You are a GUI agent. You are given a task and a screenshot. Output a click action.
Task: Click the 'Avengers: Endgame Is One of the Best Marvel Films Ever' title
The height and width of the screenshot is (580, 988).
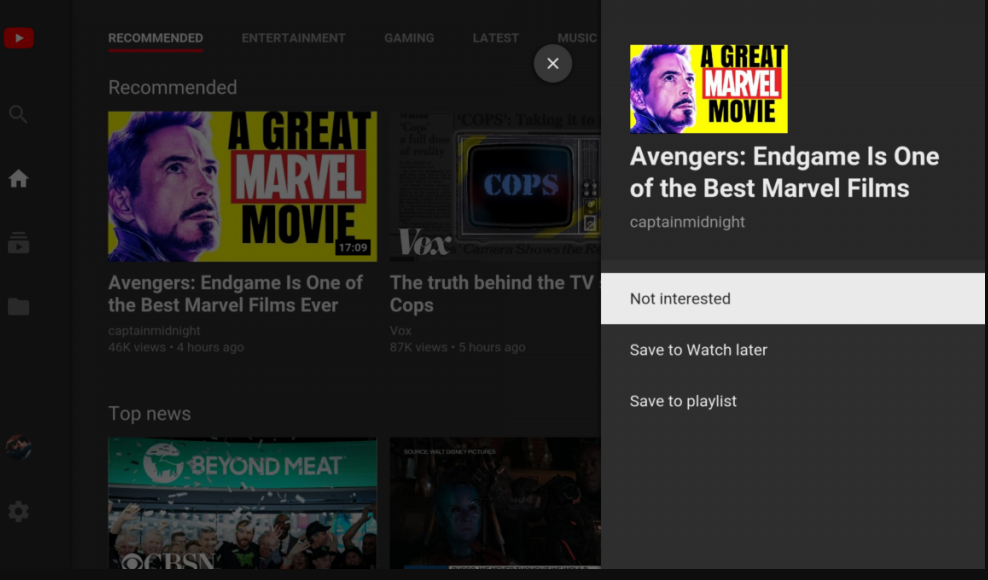236,294
